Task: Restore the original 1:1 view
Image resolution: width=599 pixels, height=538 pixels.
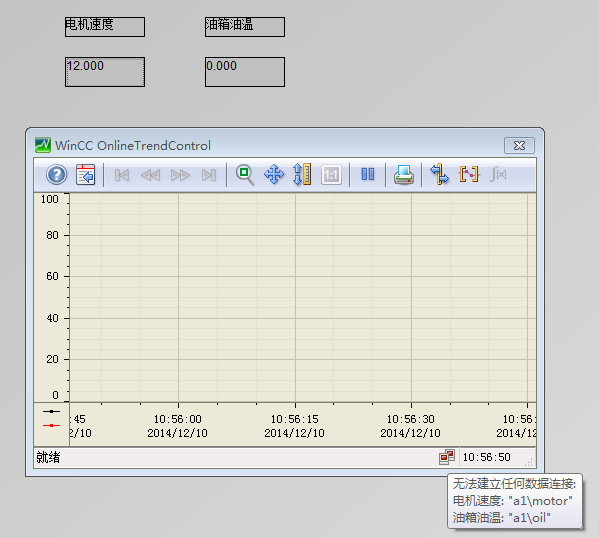Action: [331, 175]
